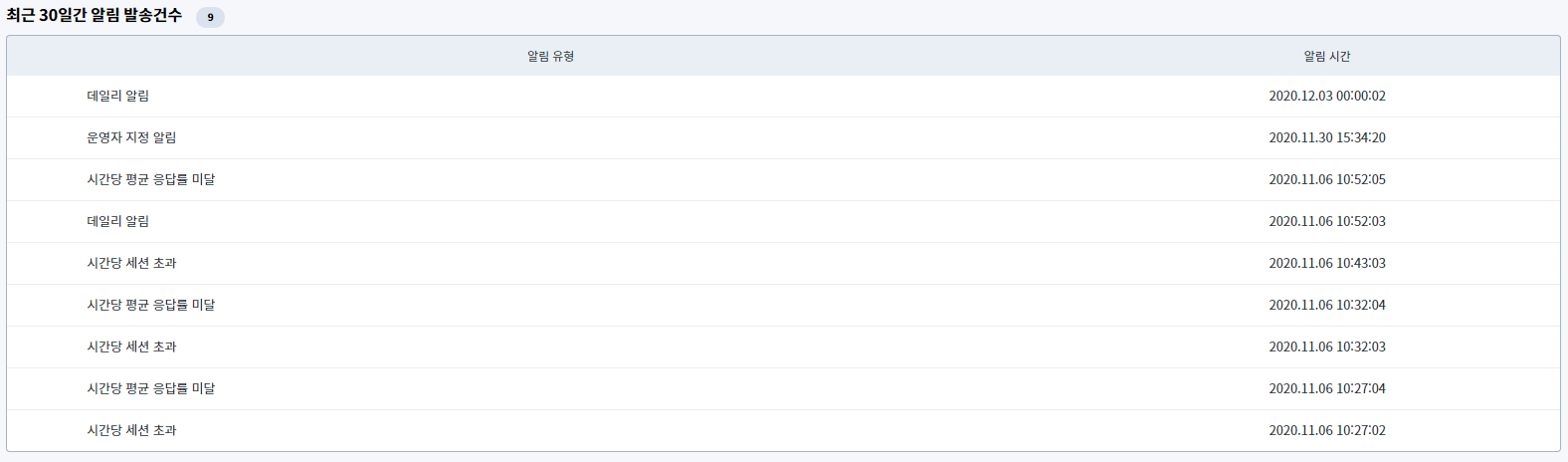This screenshot has width=1568, height=462.
Task: Select the 2020.11.06 10:32:04 time cell
Action: [x=1327, y=306]
